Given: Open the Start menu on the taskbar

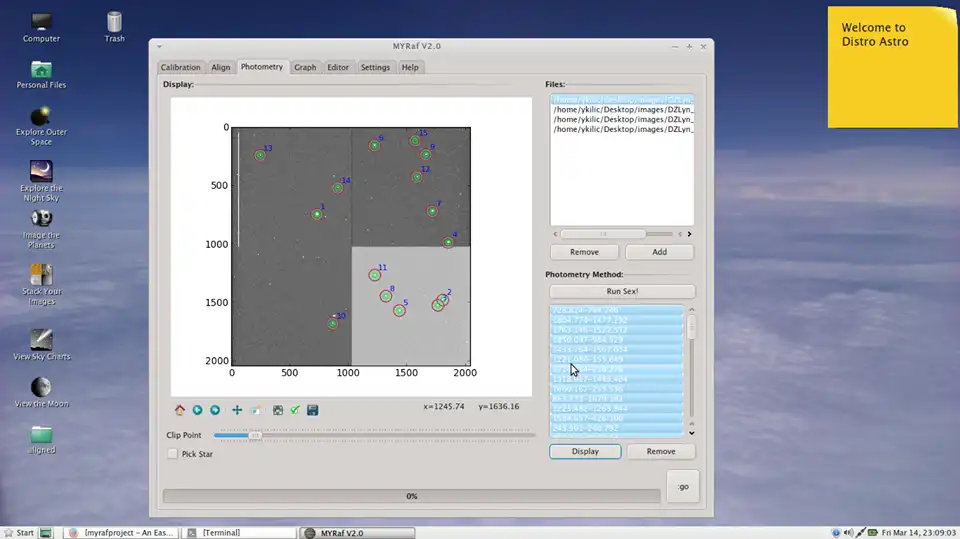Looking at the screenshot, I should pos(19,532).
